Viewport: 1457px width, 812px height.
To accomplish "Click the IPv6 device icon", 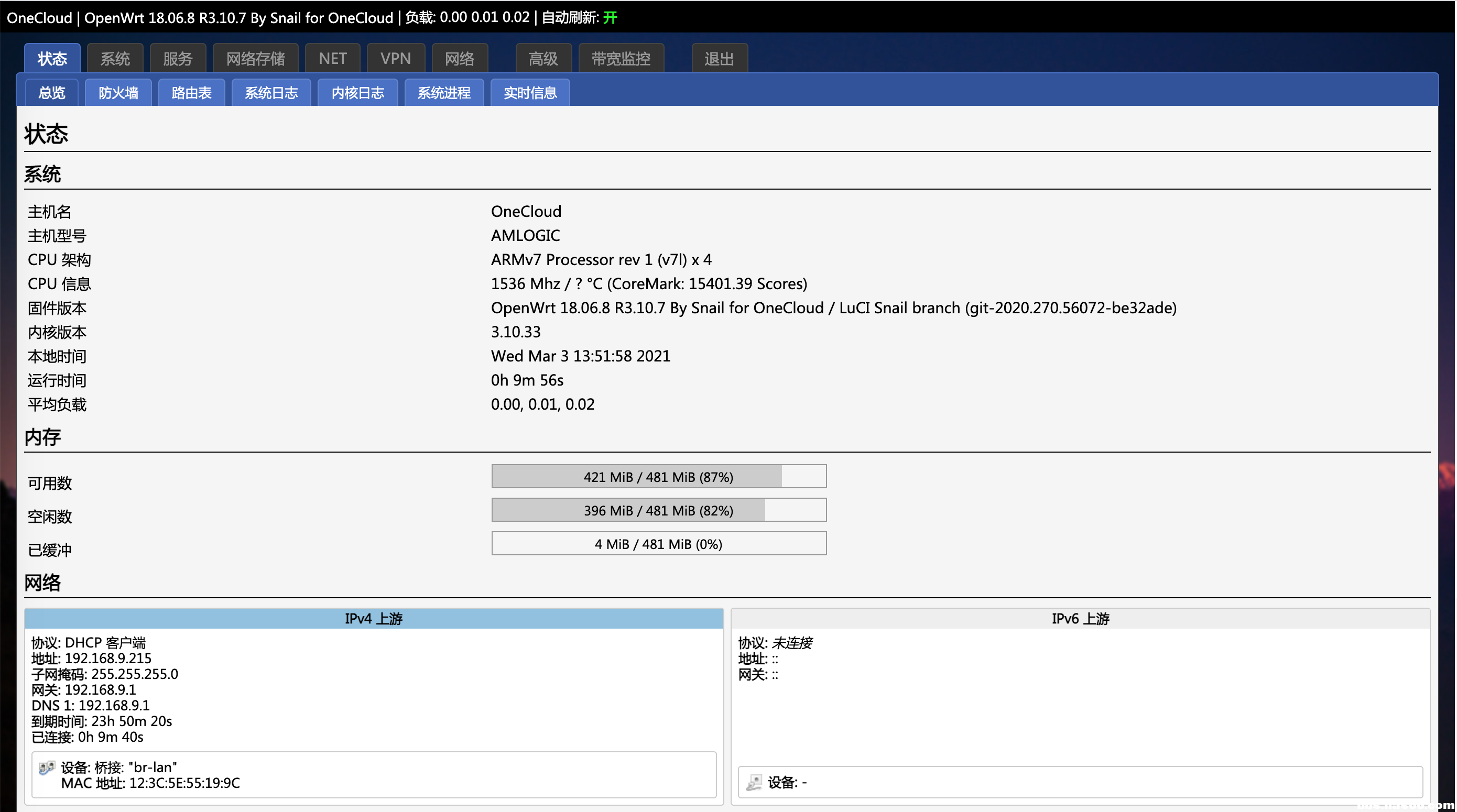I will click(x=754, y=783).
